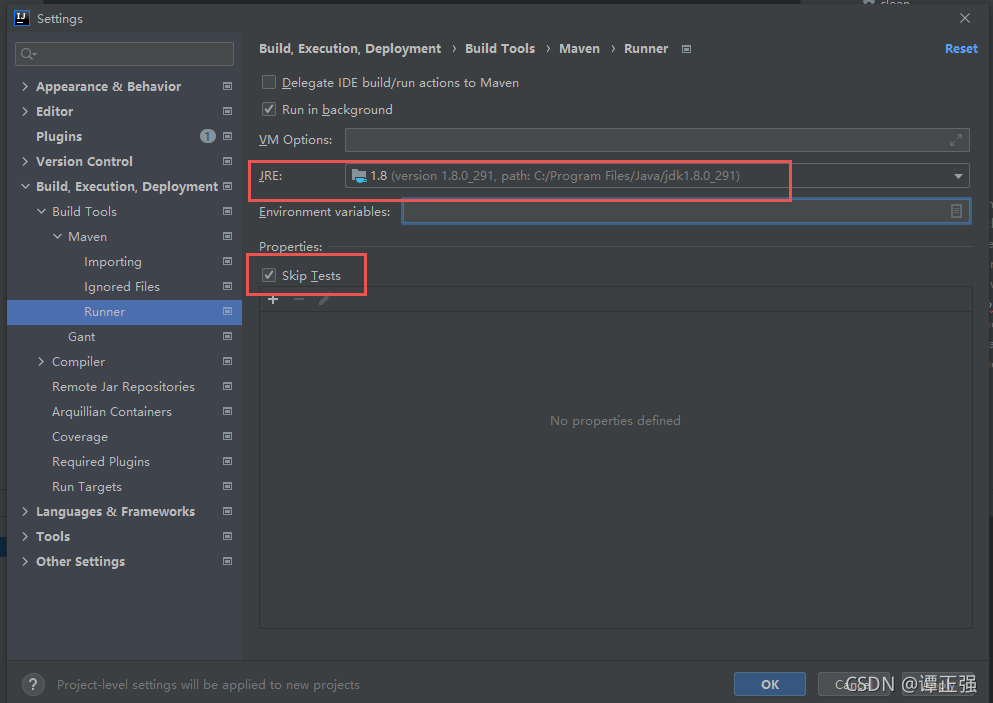The image size is (993, 703).
Task: Collapse the Build Tools node
Action: tap(41, 212)
